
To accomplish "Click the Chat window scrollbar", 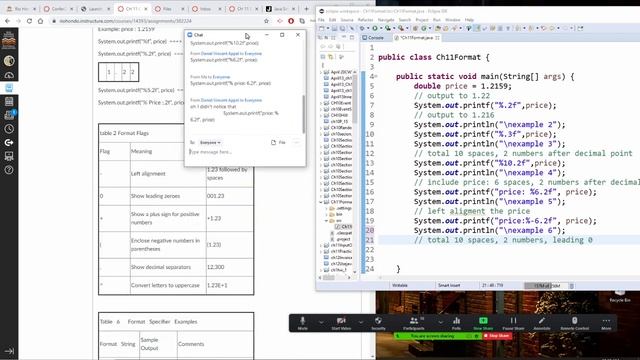I will [303, 113].
